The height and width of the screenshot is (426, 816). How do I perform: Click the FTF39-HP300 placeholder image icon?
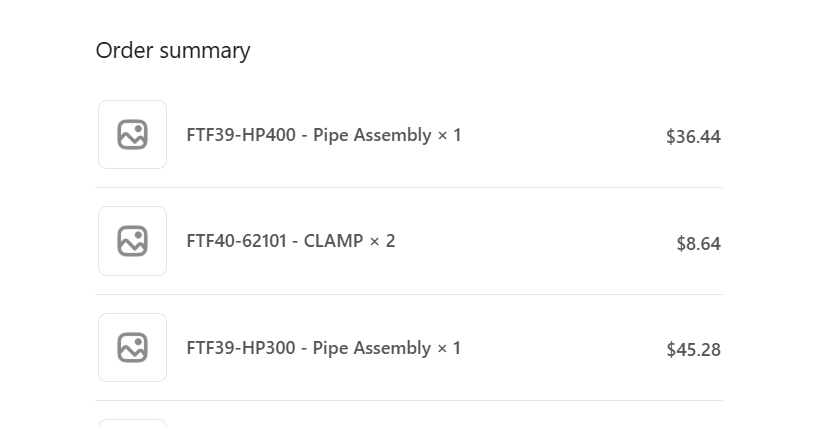[x=132, y=347]
